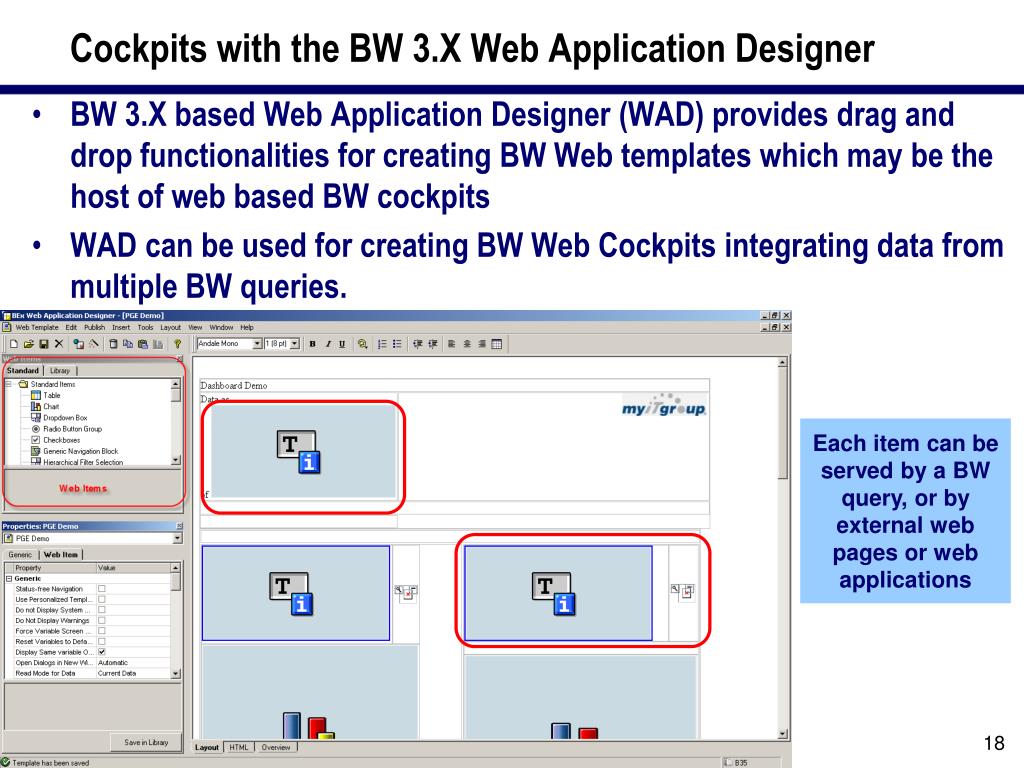Click the myitgroup logo image
This screenshot has width=1024, height=768.
coord(664,406)
